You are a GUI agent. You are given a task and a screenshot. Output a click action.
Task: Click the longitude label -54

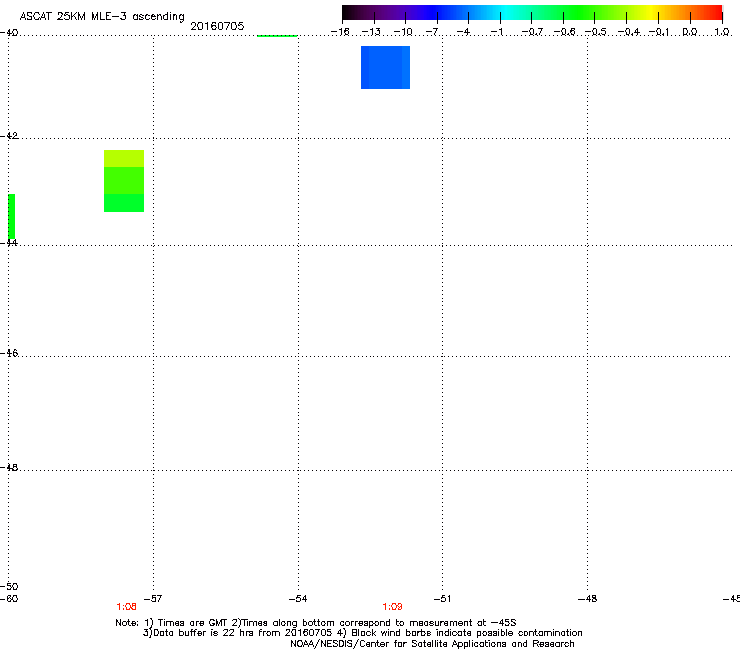298,599
